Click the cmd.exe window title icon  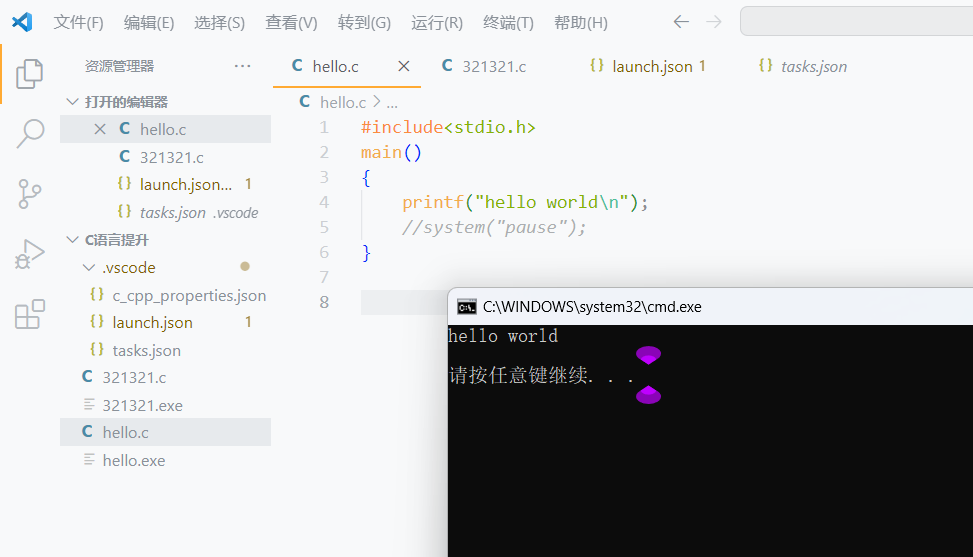tap(467, 306)
